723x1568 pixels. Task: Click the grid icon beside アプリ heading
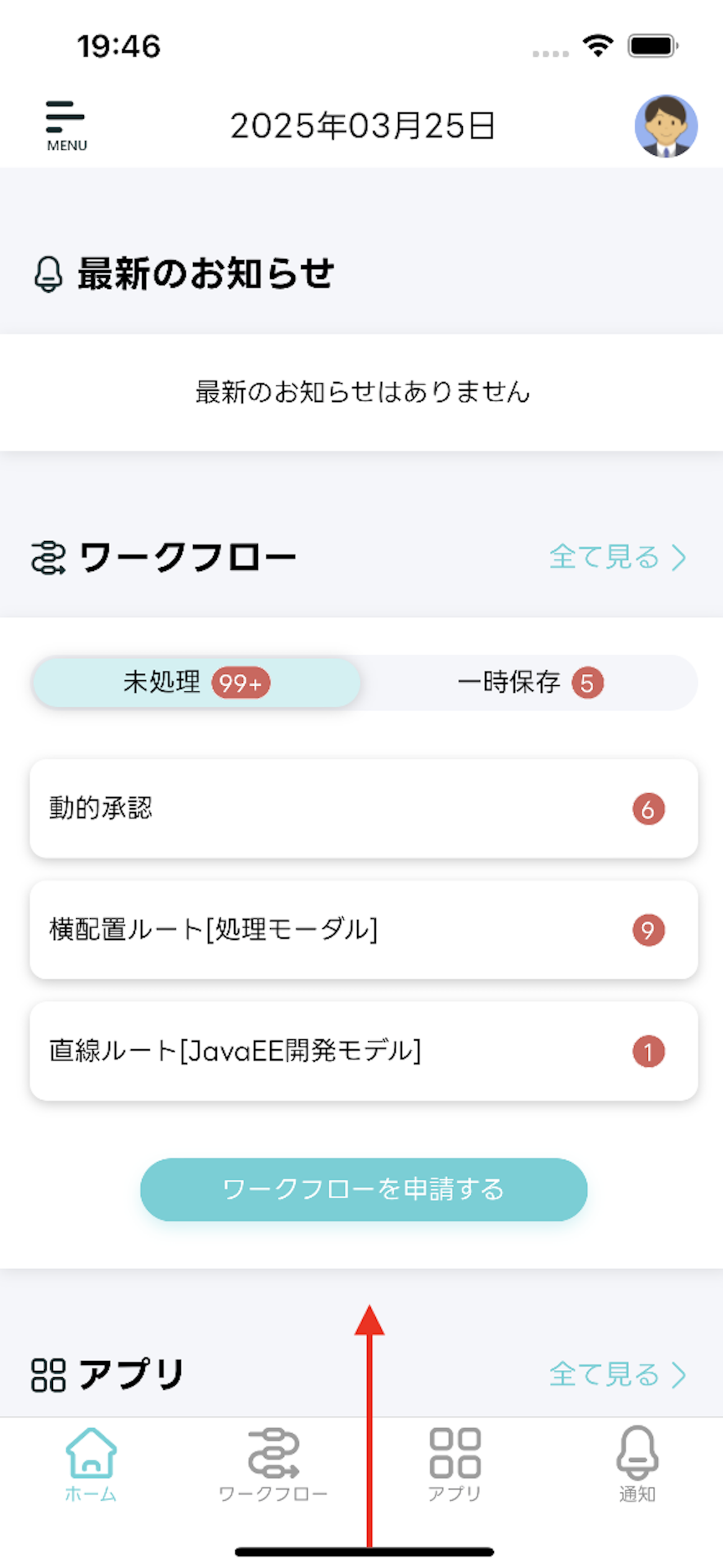click(x=48, y=1374)
